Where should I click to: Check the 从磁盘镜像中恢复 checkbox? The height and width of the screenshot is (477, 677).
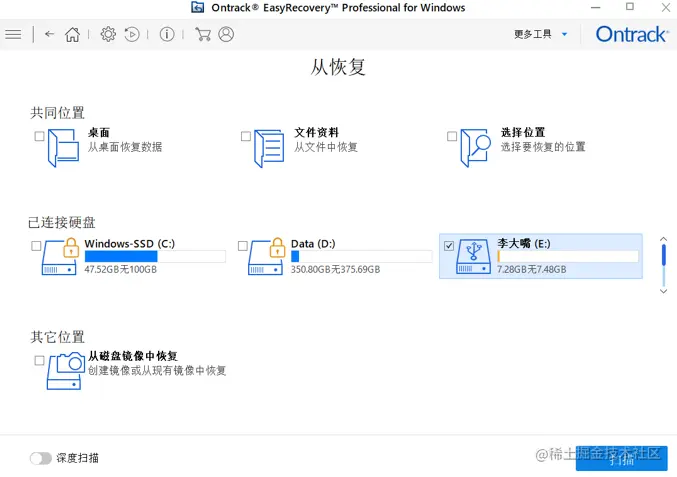click(x=39, y=360)
